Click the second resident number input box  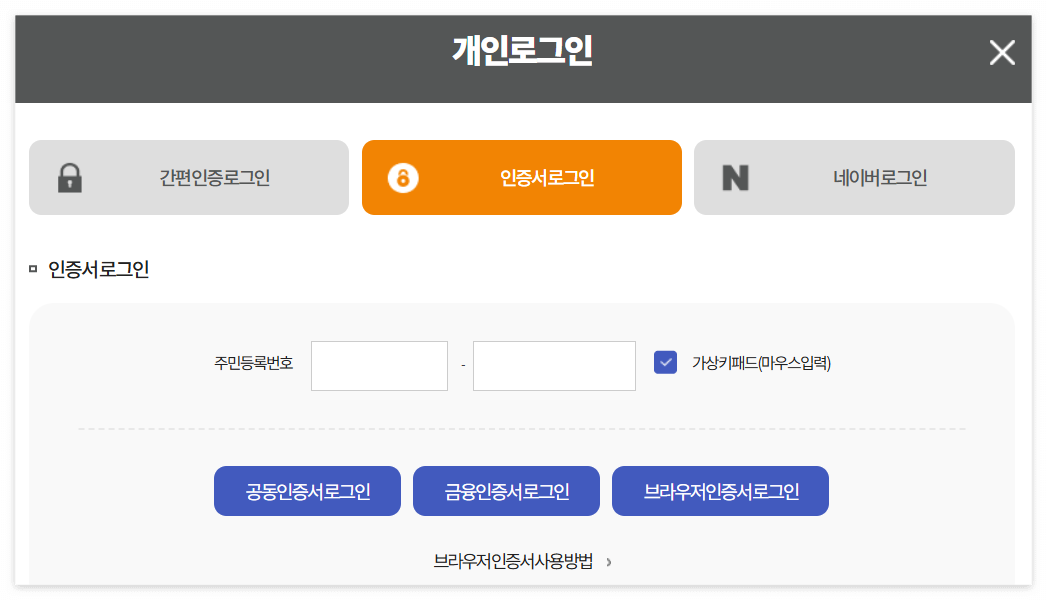(x=554, y=365)
